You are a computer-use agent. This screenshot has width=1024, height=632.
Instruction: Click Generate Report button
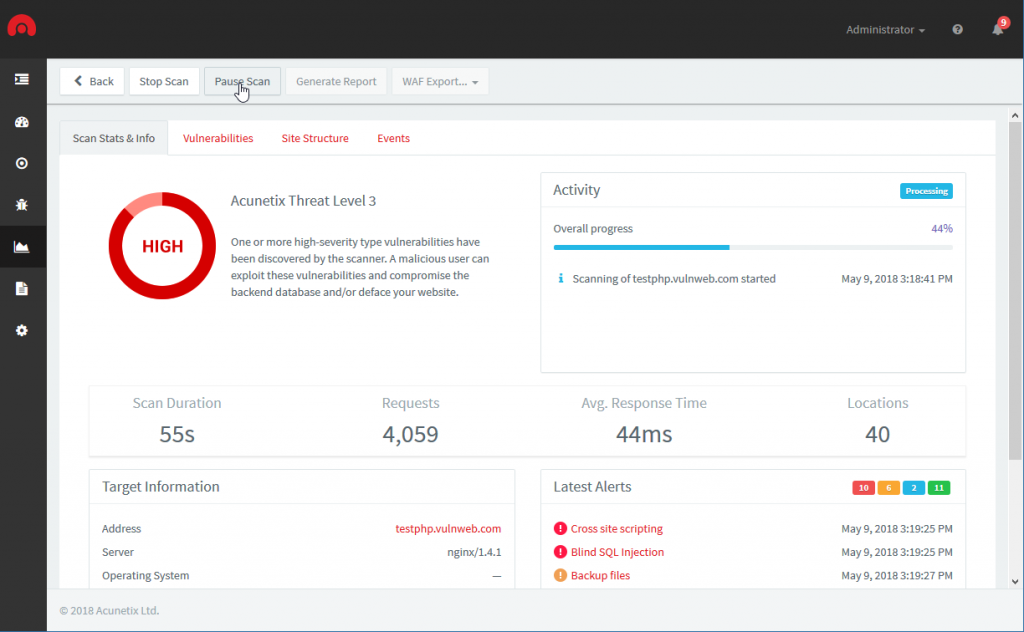(336, 82)
